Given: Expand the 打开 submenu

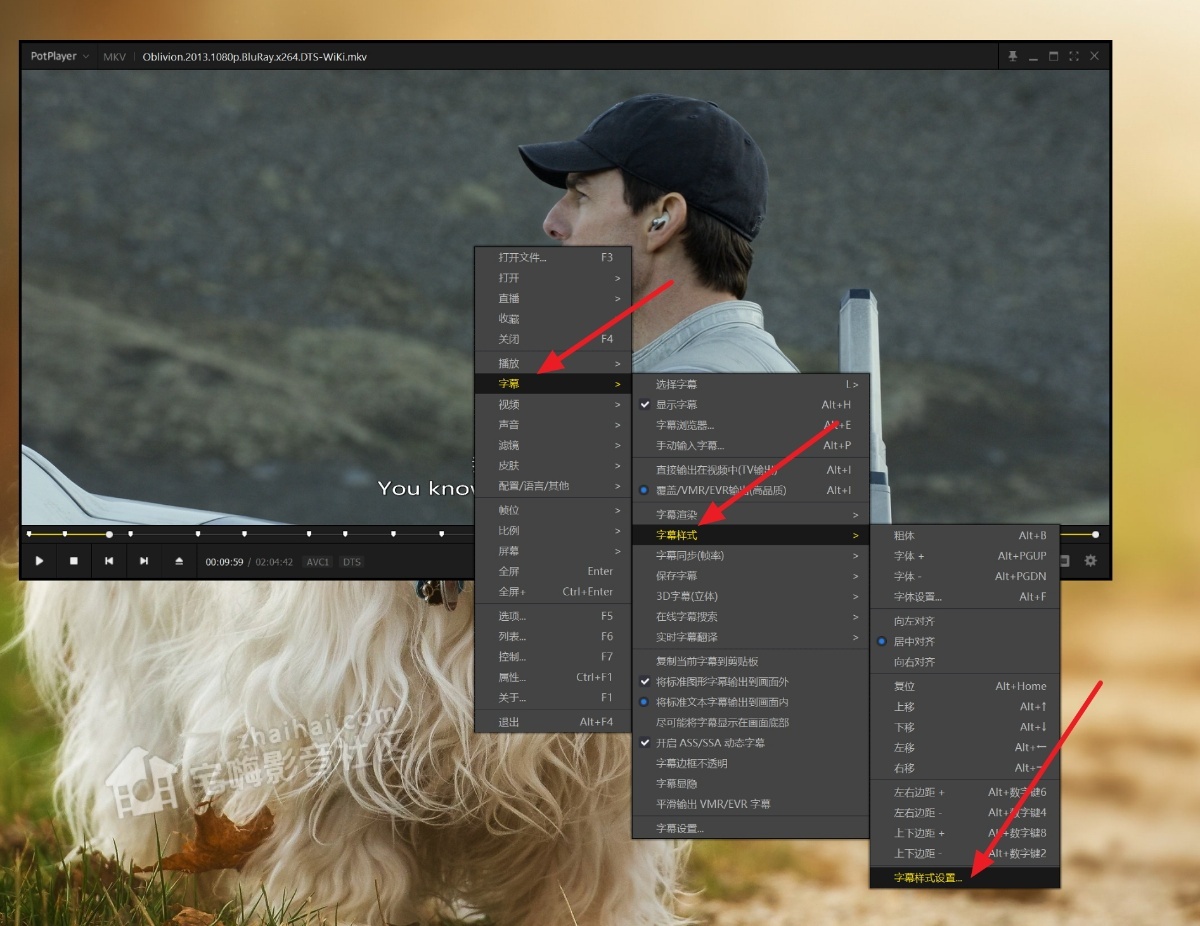Looking at the screenshot, I should pos(553,278).
